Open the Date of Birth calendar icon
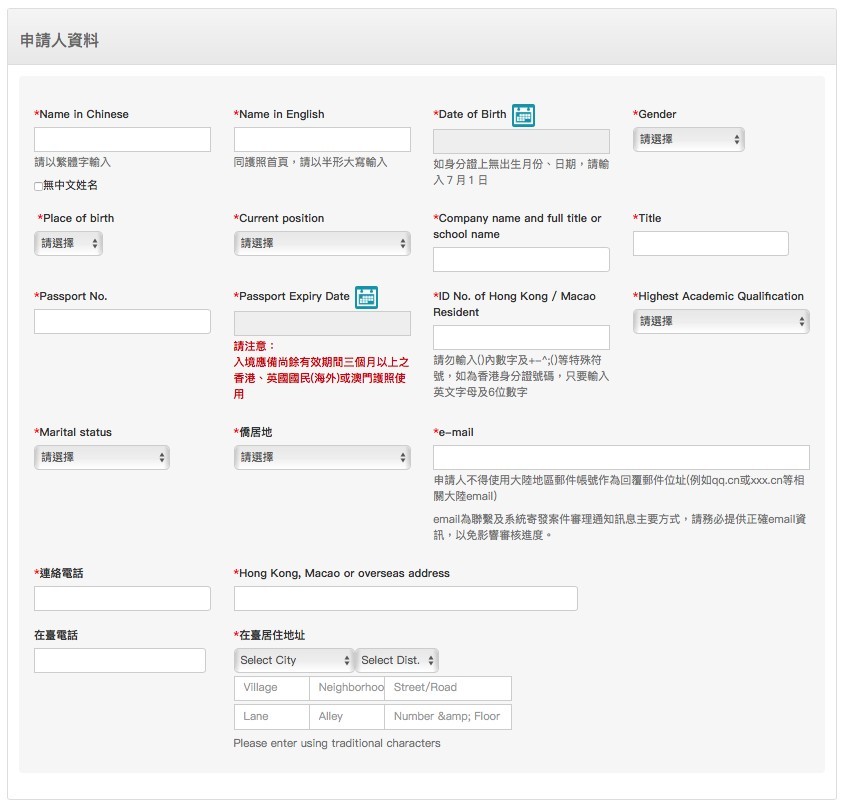 pyautogui.click(x=523, y=115)
